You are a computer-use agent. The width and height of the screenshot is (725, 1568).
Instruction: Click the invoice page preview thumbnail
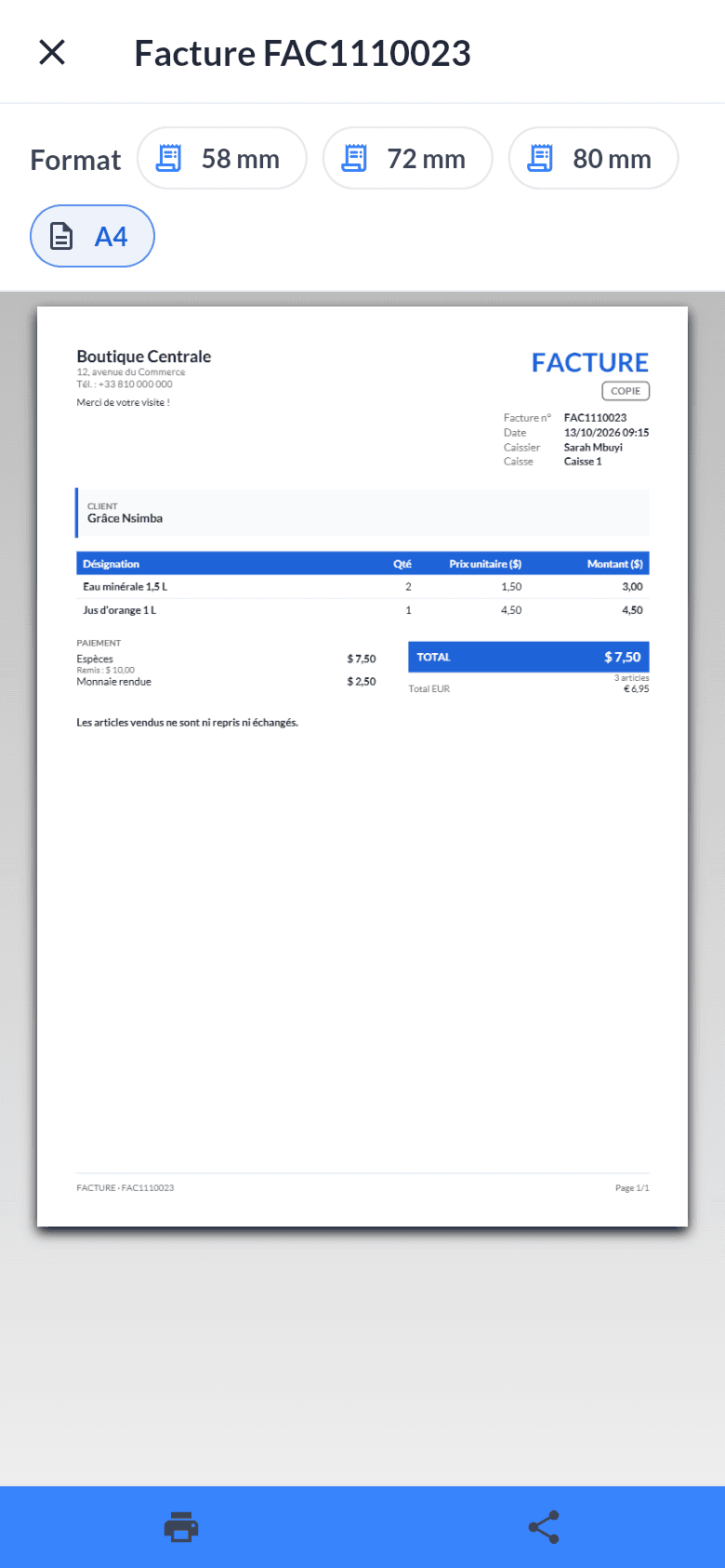click(362, 766)
